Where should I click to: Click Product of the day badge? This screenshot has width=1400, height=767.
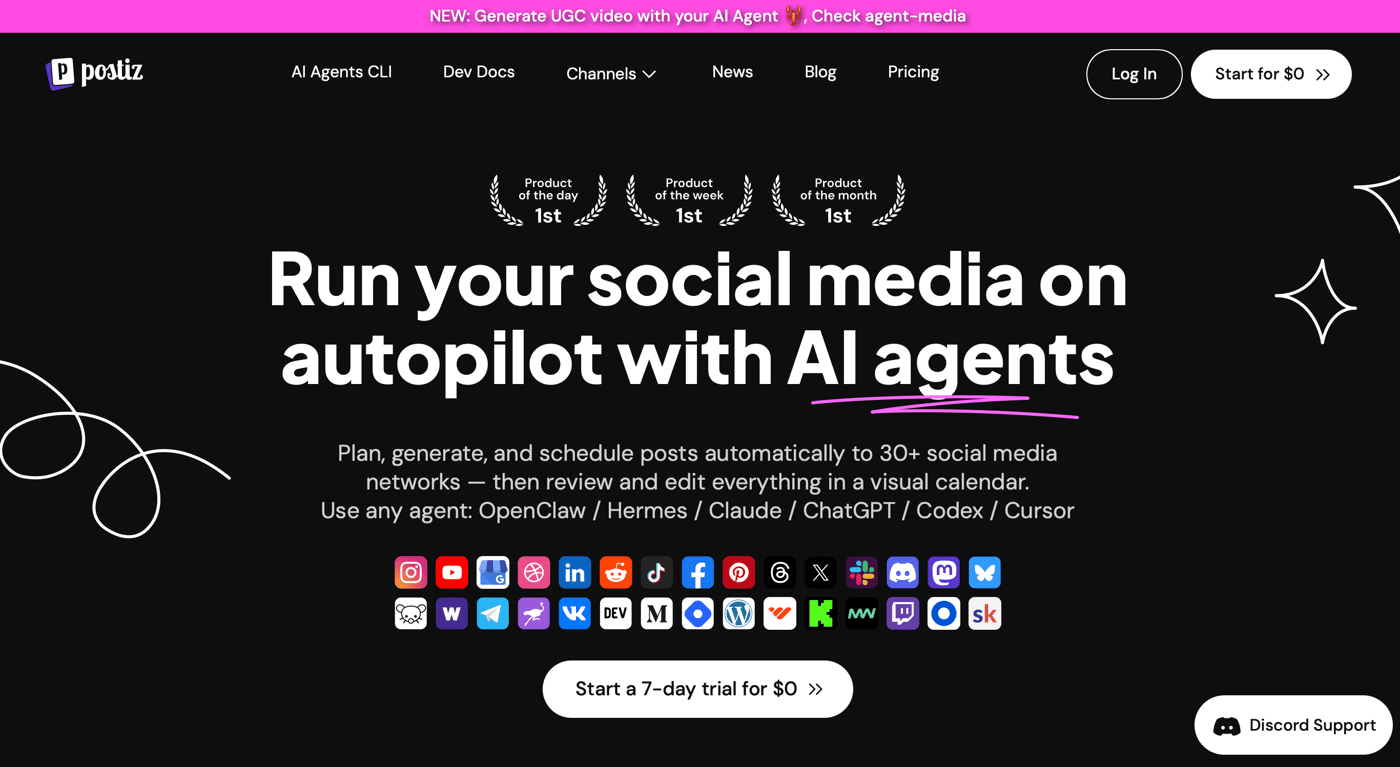548,200
